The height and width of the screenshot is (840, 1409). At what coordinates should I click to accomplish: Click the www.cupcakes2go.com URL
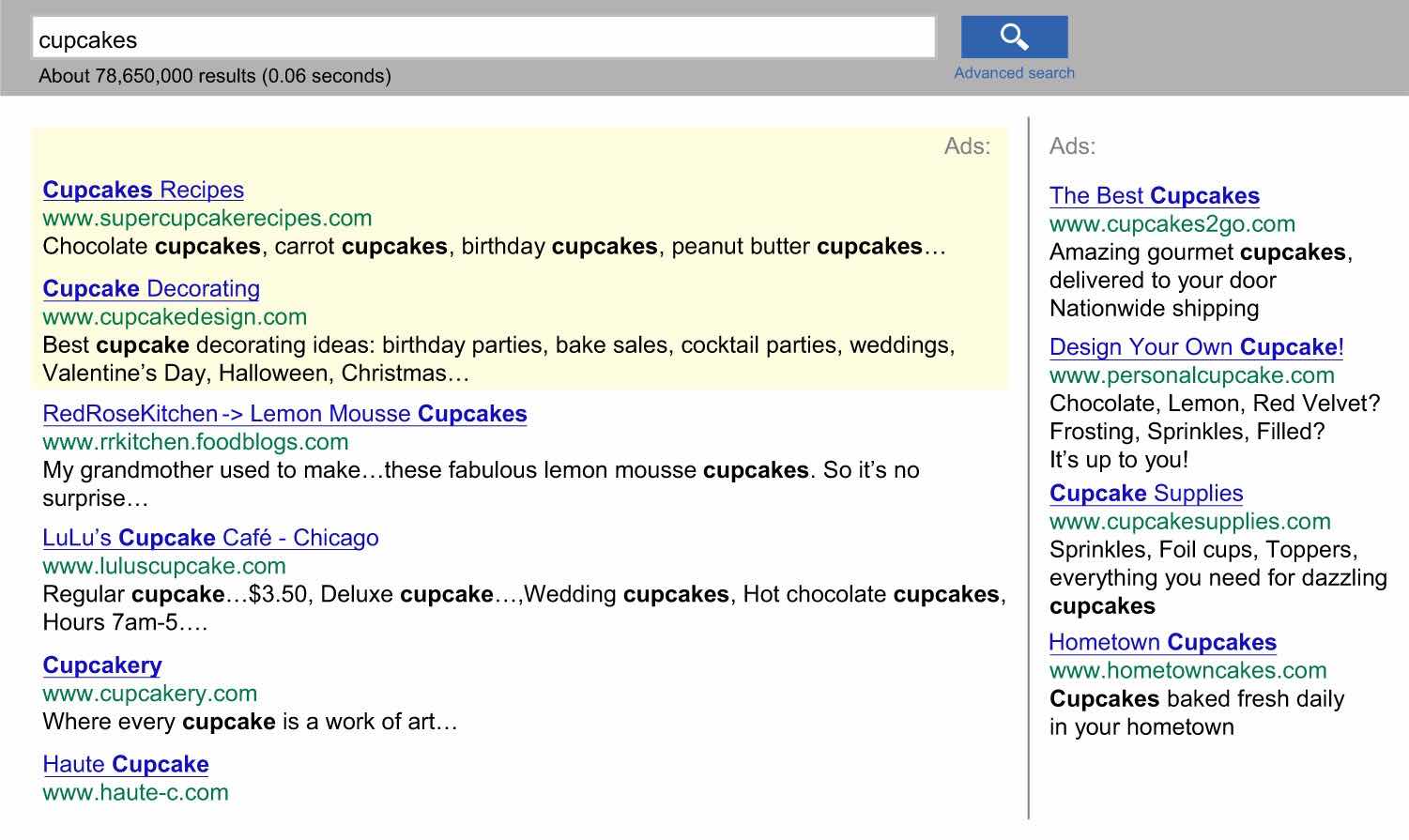pos(1172,224)
